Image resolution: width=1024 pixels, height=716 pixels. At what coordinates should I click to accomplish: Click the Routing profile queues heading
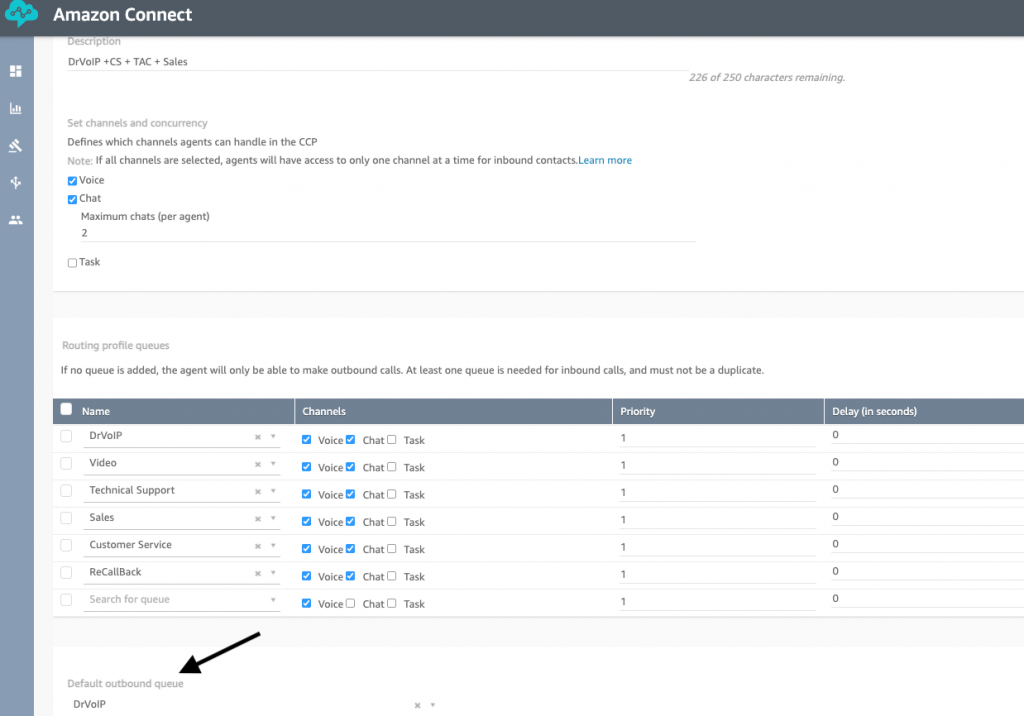click(116, 346)
